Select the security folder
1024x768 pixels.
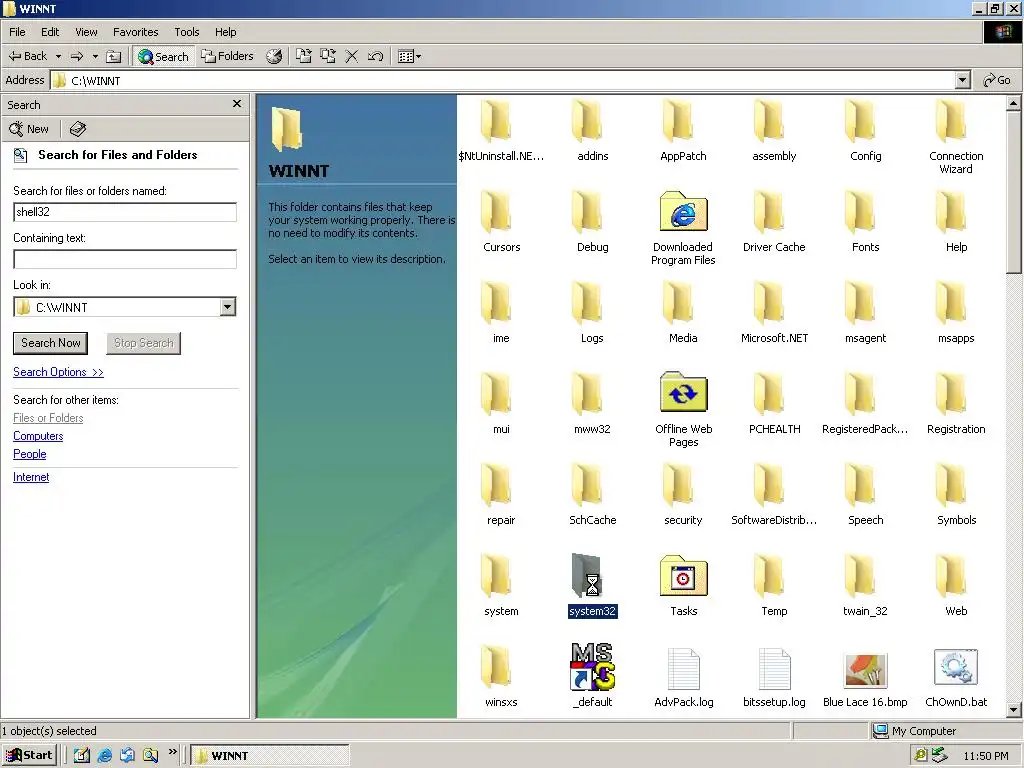683,494
